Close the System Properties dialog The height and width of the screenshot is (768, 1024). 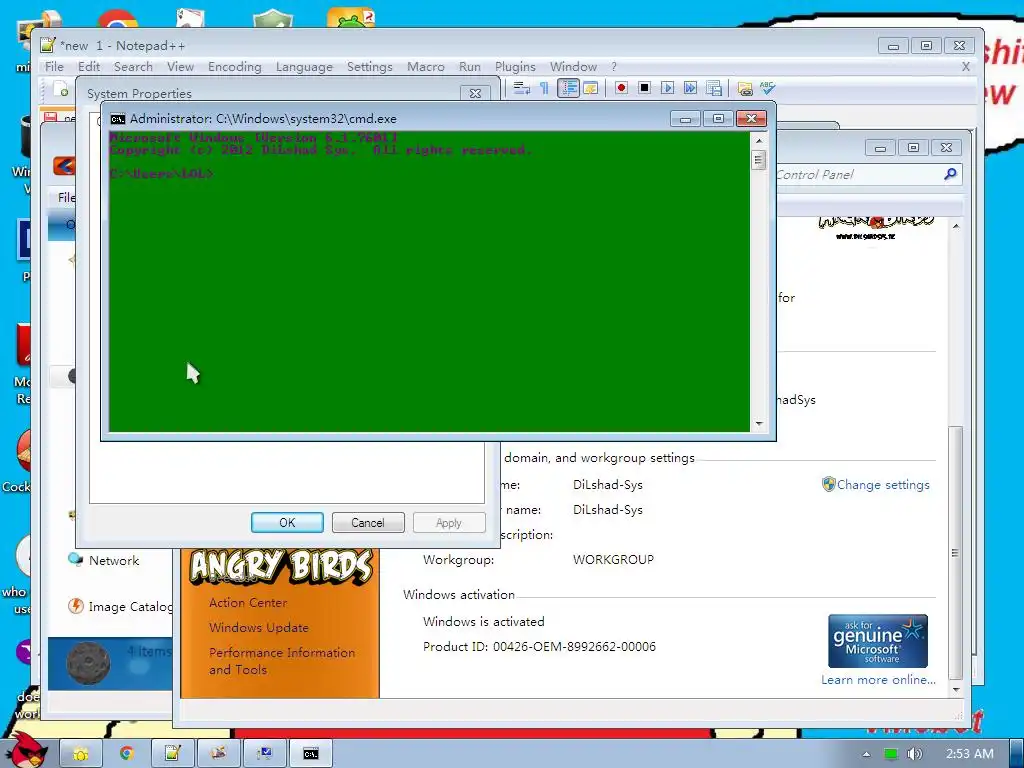475,93
